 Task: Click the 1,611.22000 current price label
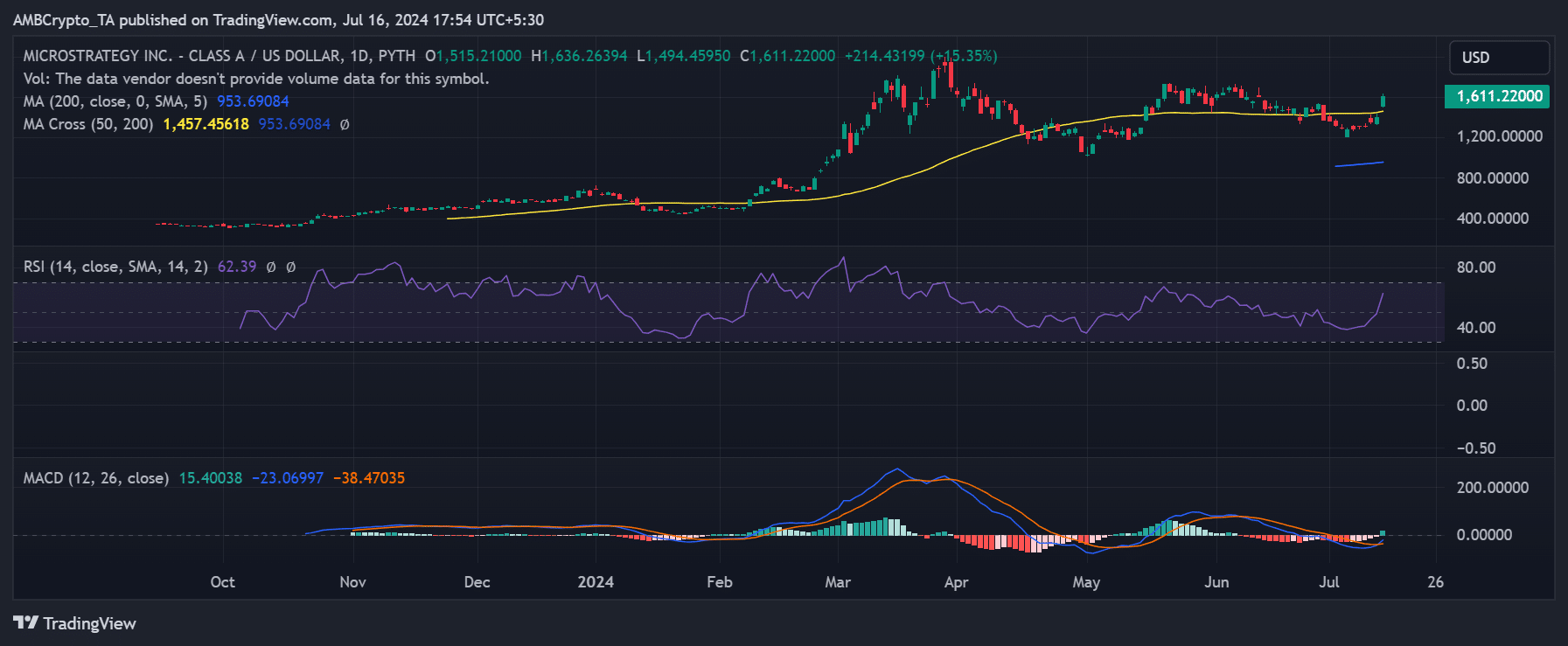tap(1497, 96)
